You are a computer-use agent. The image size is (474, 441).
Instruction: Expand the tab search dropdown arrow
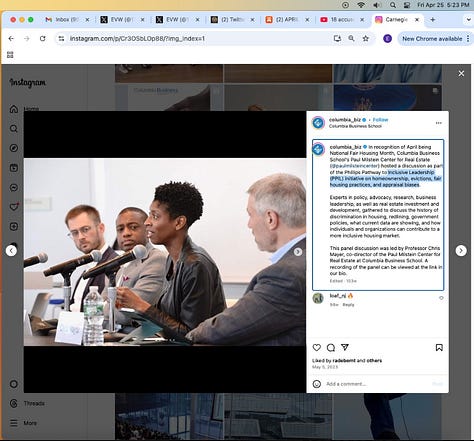(468, 20)
